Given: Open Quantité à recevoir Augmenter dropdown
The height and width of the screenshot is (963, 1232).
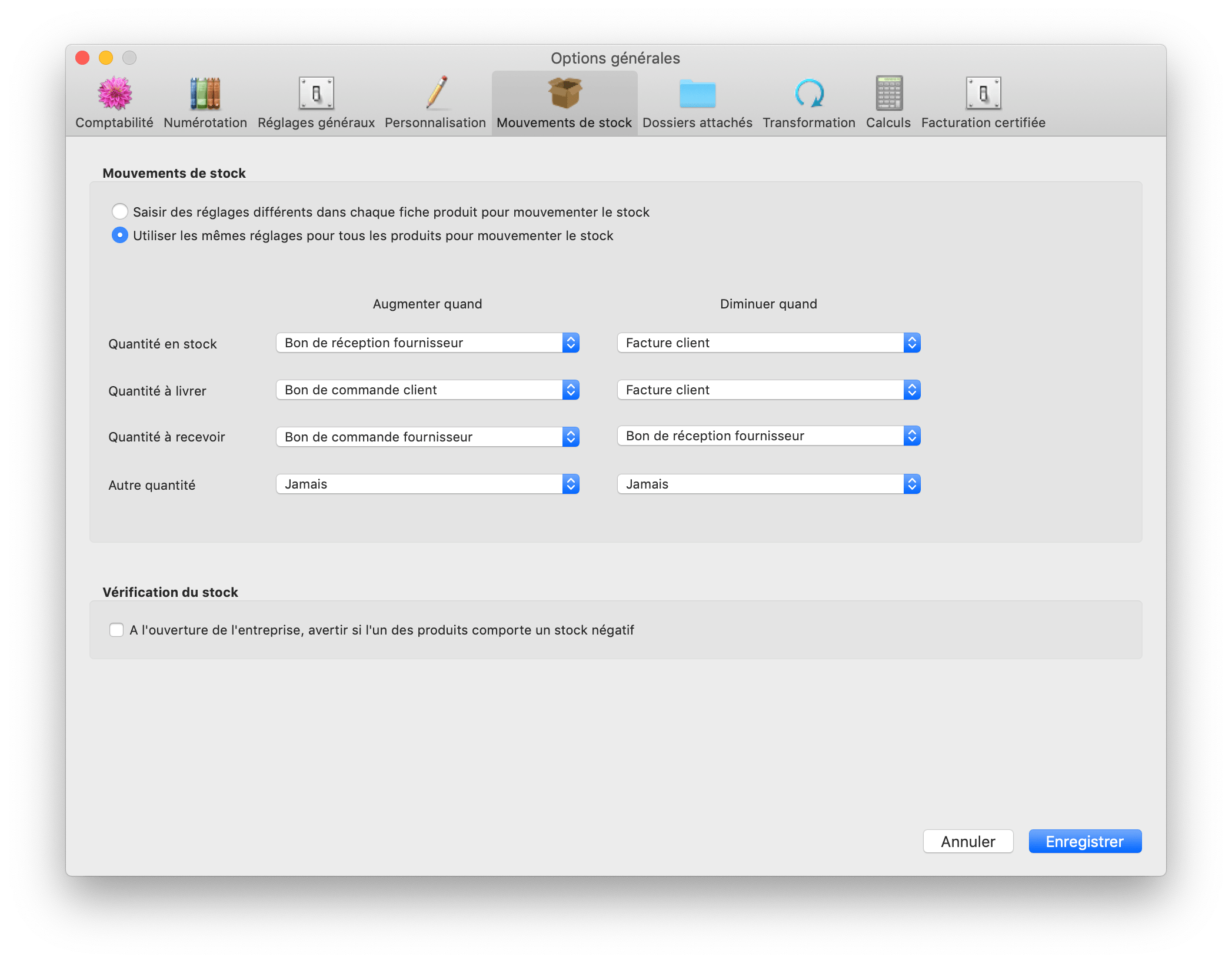Looking at the screenshot, I should point(428,437).
